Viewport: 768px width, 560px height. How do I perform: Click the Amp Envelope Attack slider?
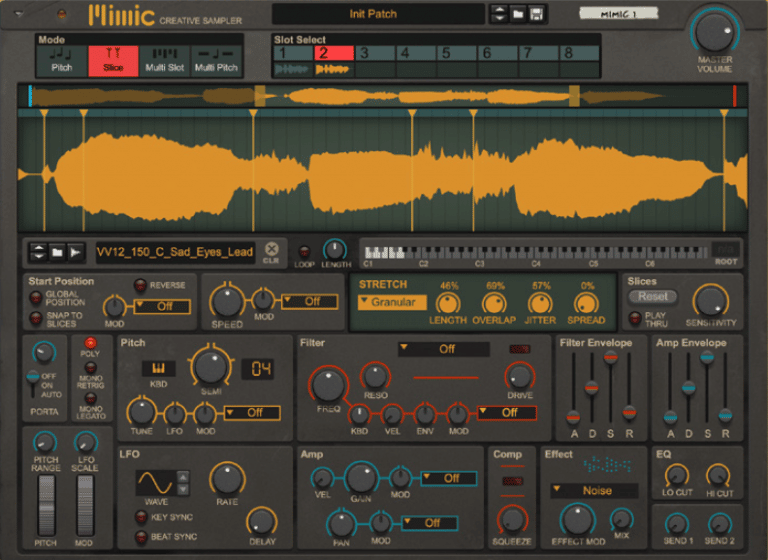[670, 418]
